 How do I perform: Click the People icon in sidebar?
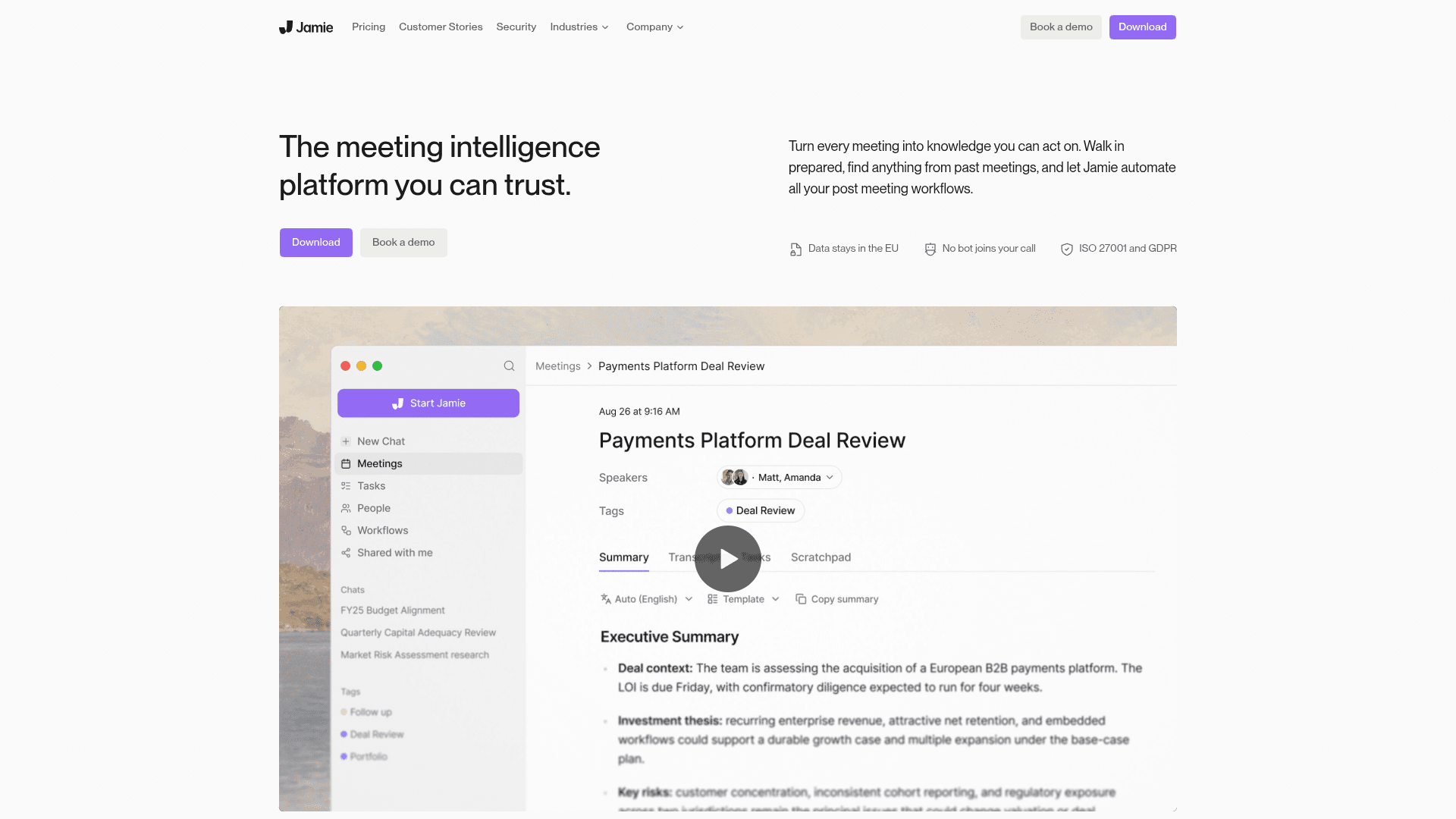[346, 508]
